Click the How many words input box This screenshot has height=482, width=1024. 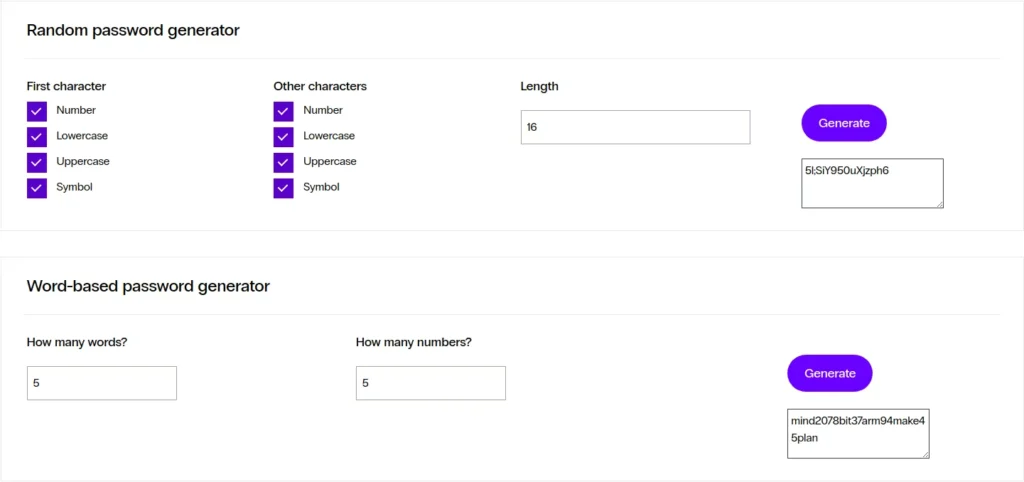coord(102,383)
